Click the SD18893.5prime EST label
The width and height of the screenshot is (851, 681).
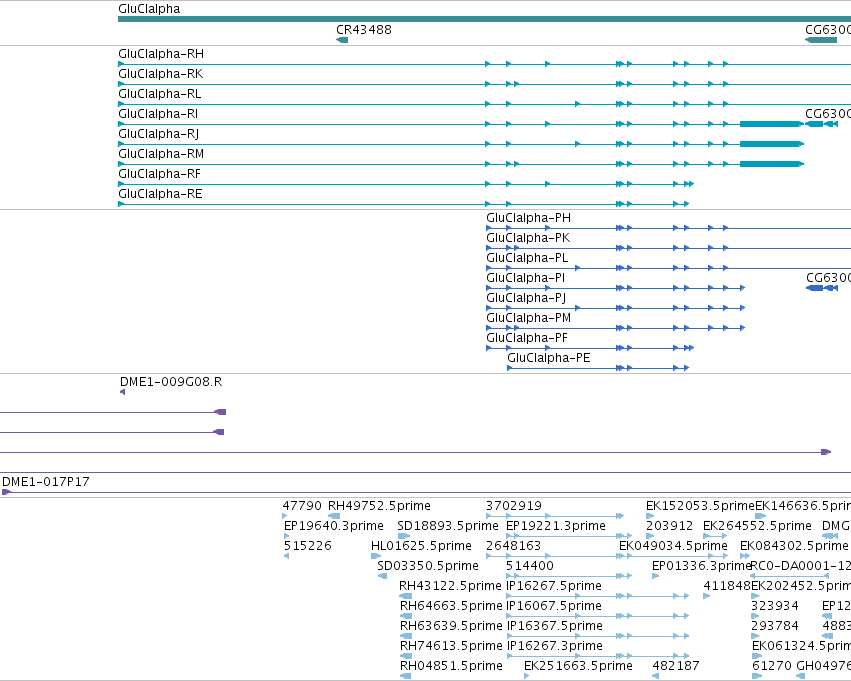(448, 526)
